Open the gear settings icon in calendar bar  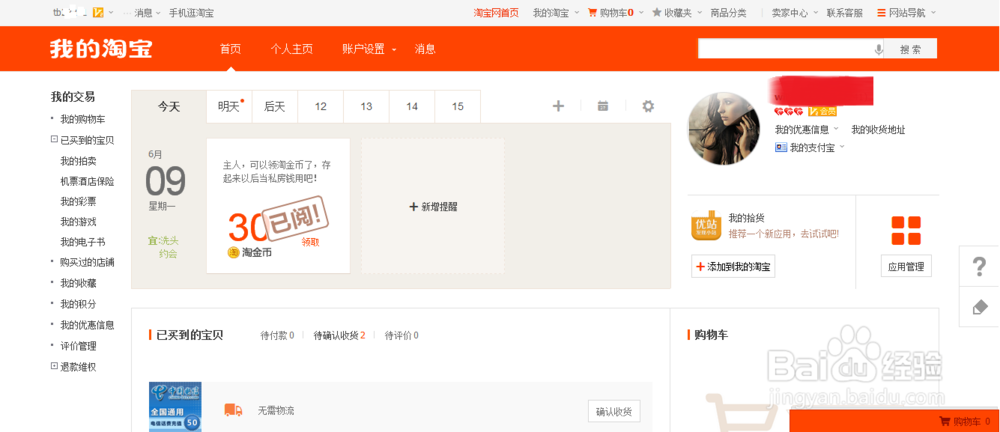coord(648,106)
